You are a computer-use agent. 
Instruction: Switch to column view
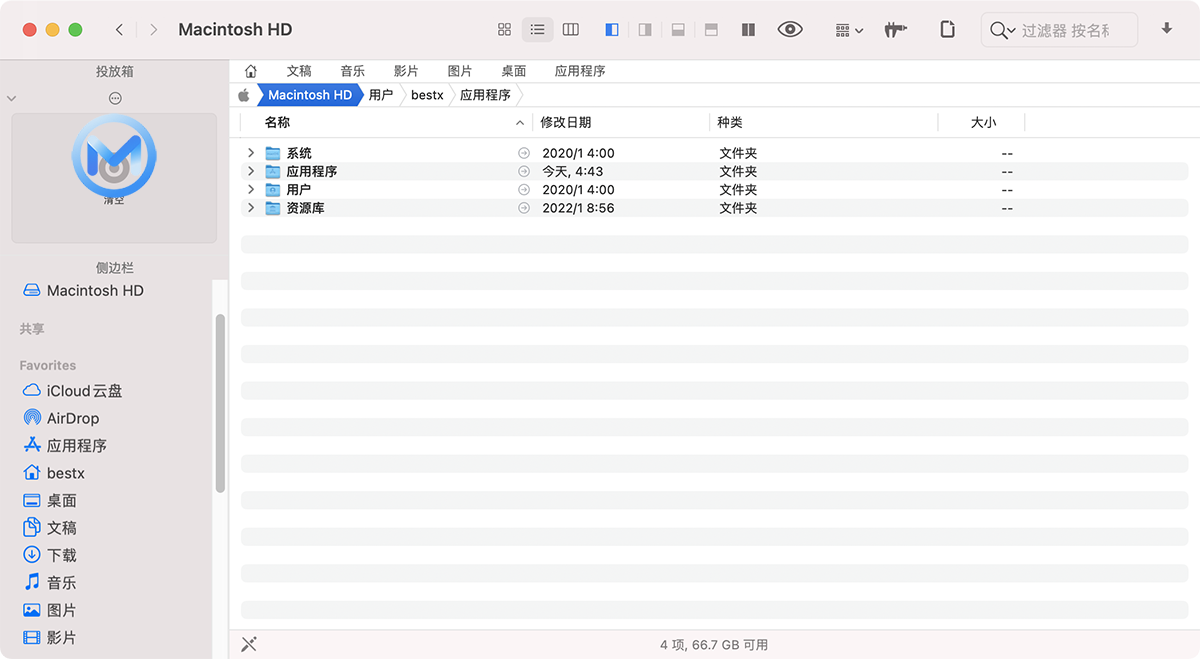(x=570, y=30)
